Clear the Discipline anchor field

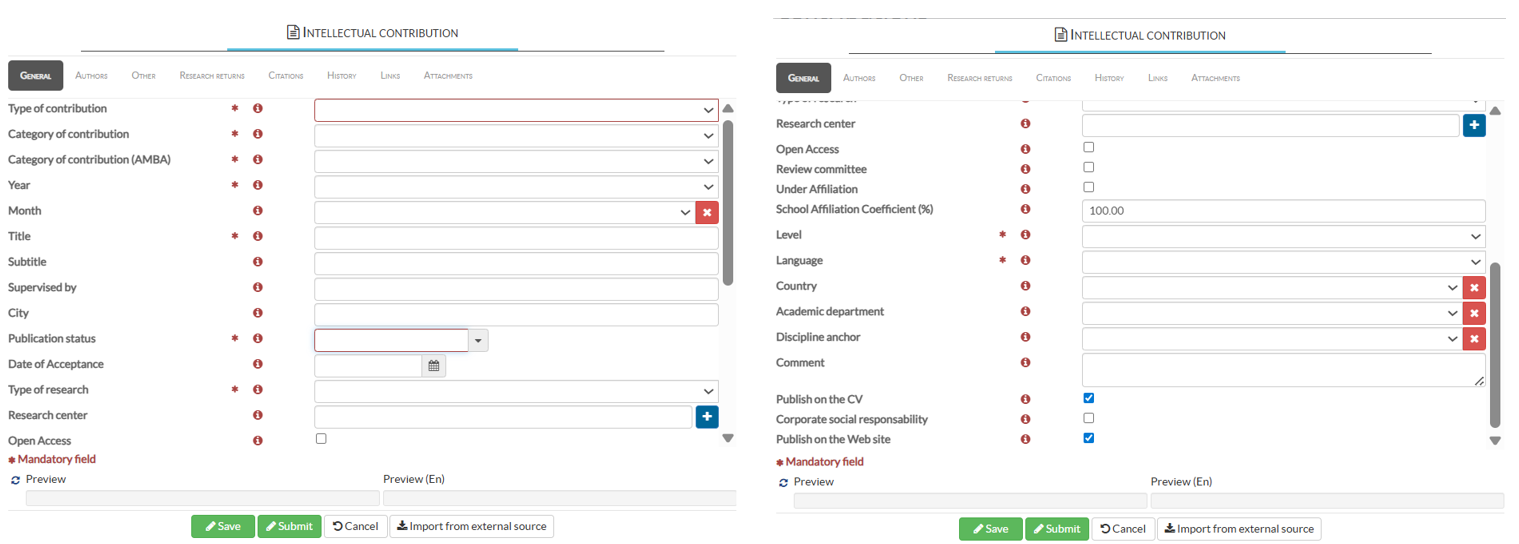(1474, 339)
